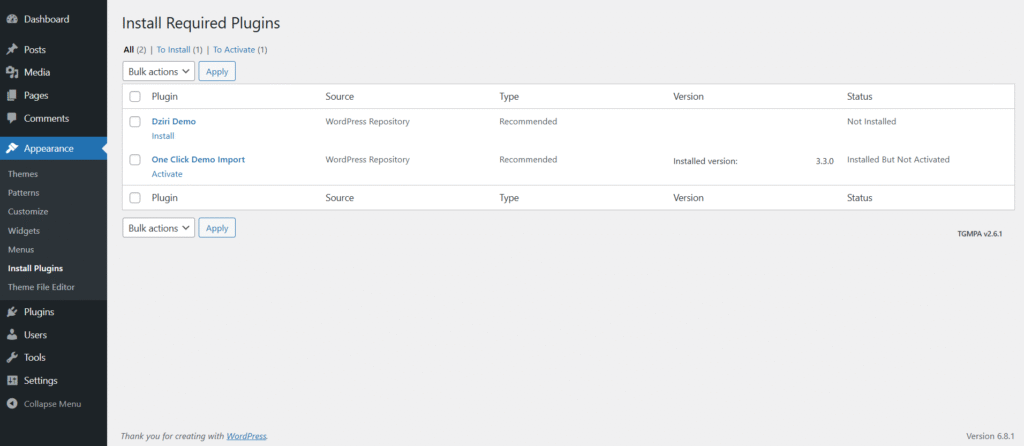The image size is (1024, 446).
Task: Click Activate under One Click Demo Import
Action: pos(167,174)
